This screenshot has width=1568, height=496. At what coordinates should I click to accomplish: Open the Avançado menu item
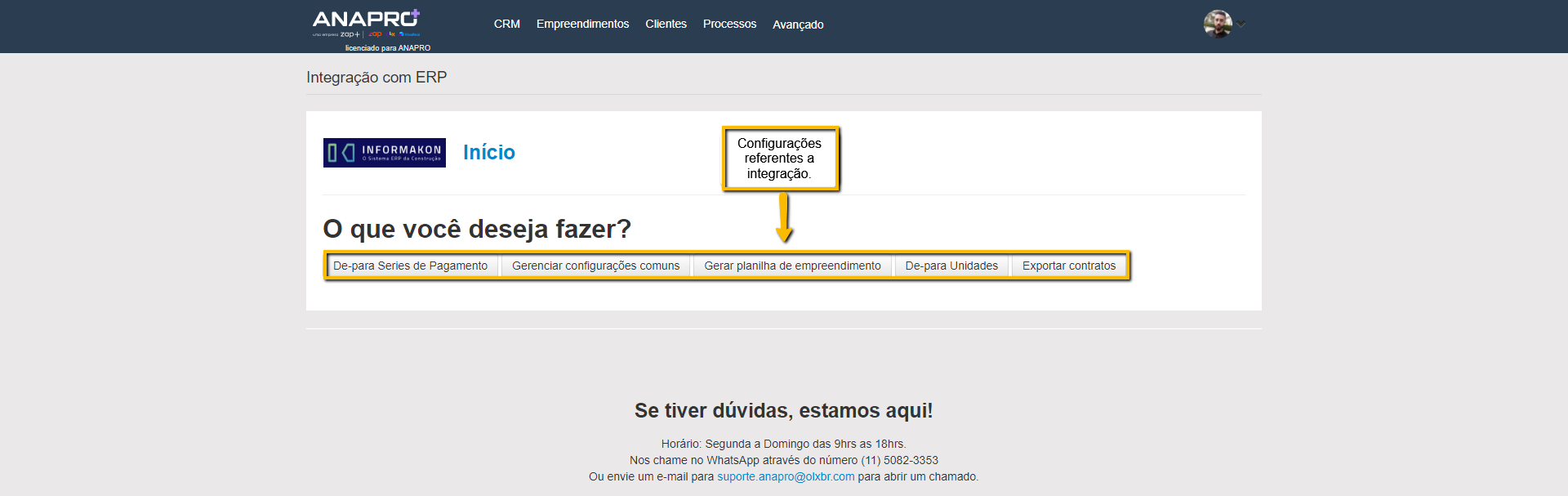(x=798, y=25)
